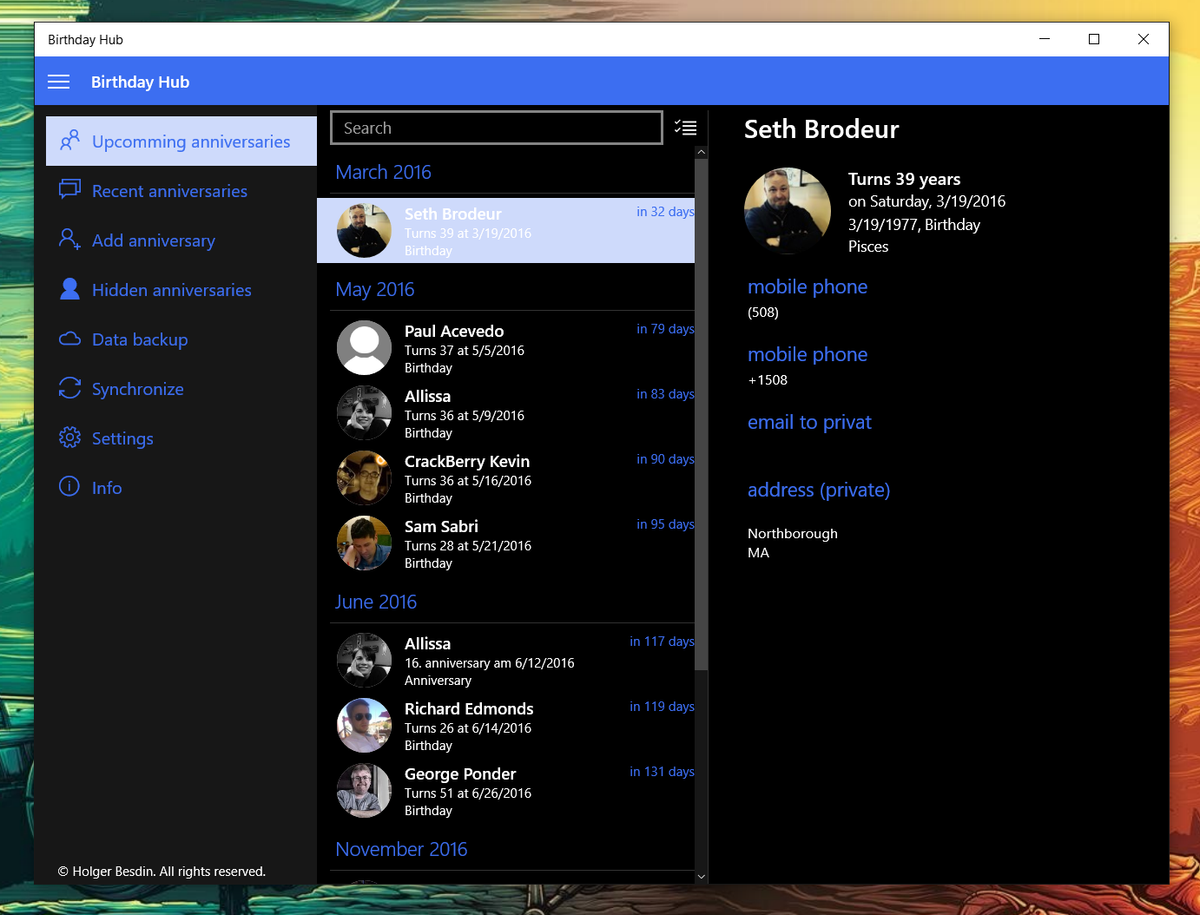Click the Data backup cloud icon

68,339
